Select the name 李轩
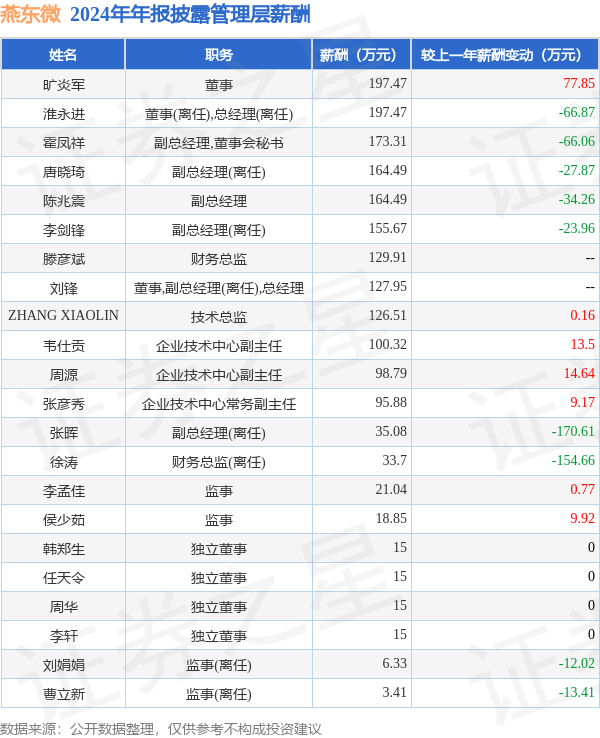 [64, 636]
